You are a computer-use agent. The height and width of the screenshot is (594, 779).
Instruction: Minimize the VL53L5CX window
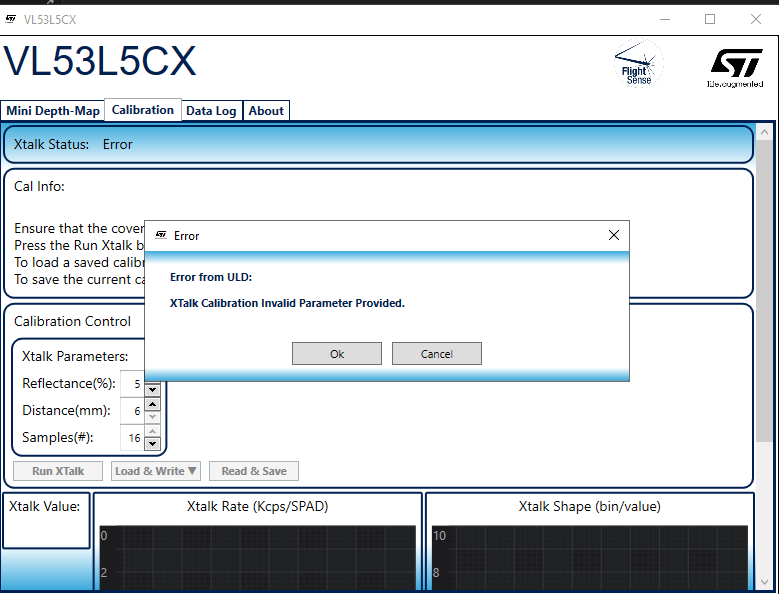[665, 19]
